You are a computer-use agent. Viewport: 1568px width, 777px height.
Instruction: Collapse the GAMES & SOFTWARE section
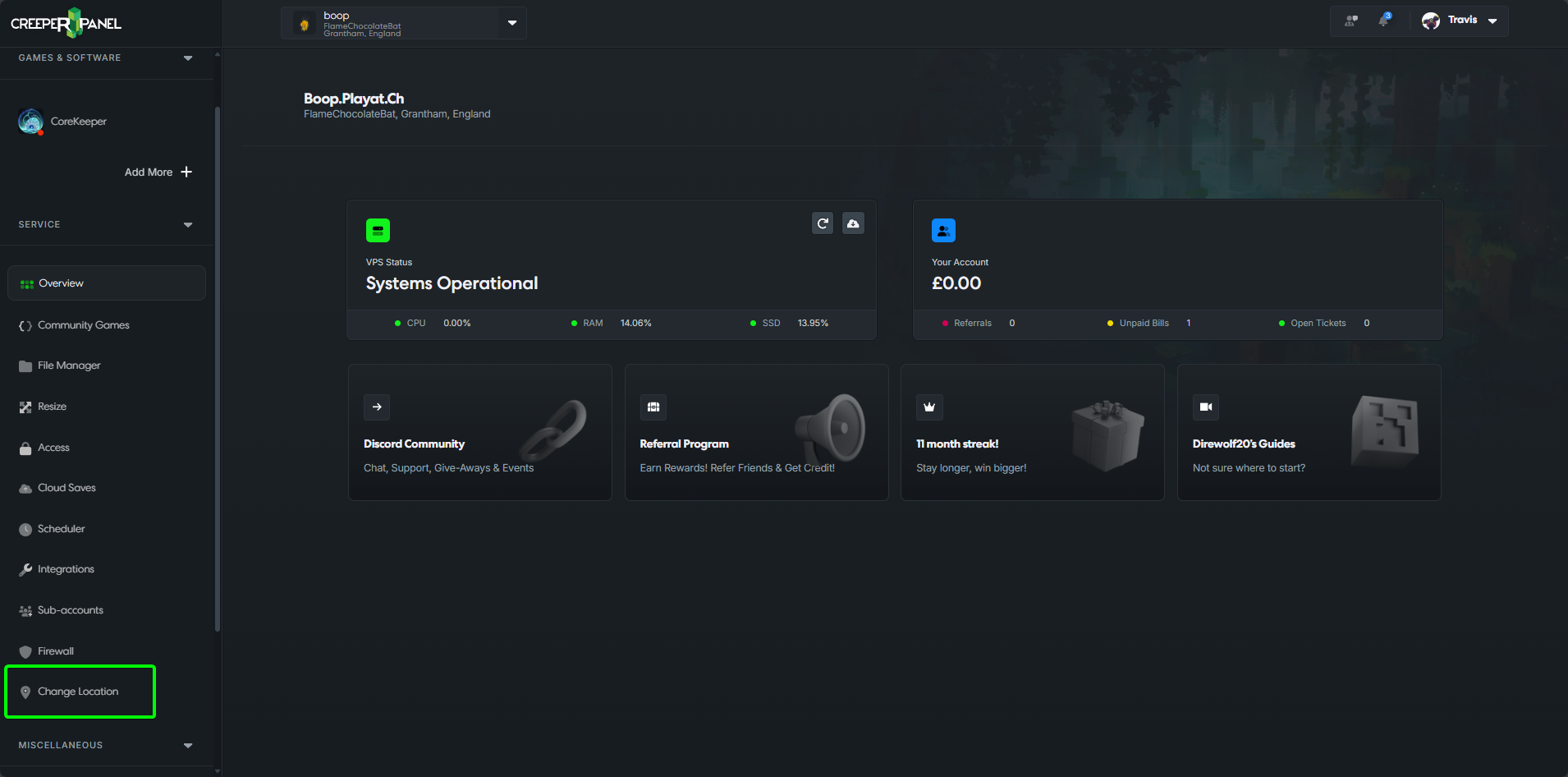[187, 57]
